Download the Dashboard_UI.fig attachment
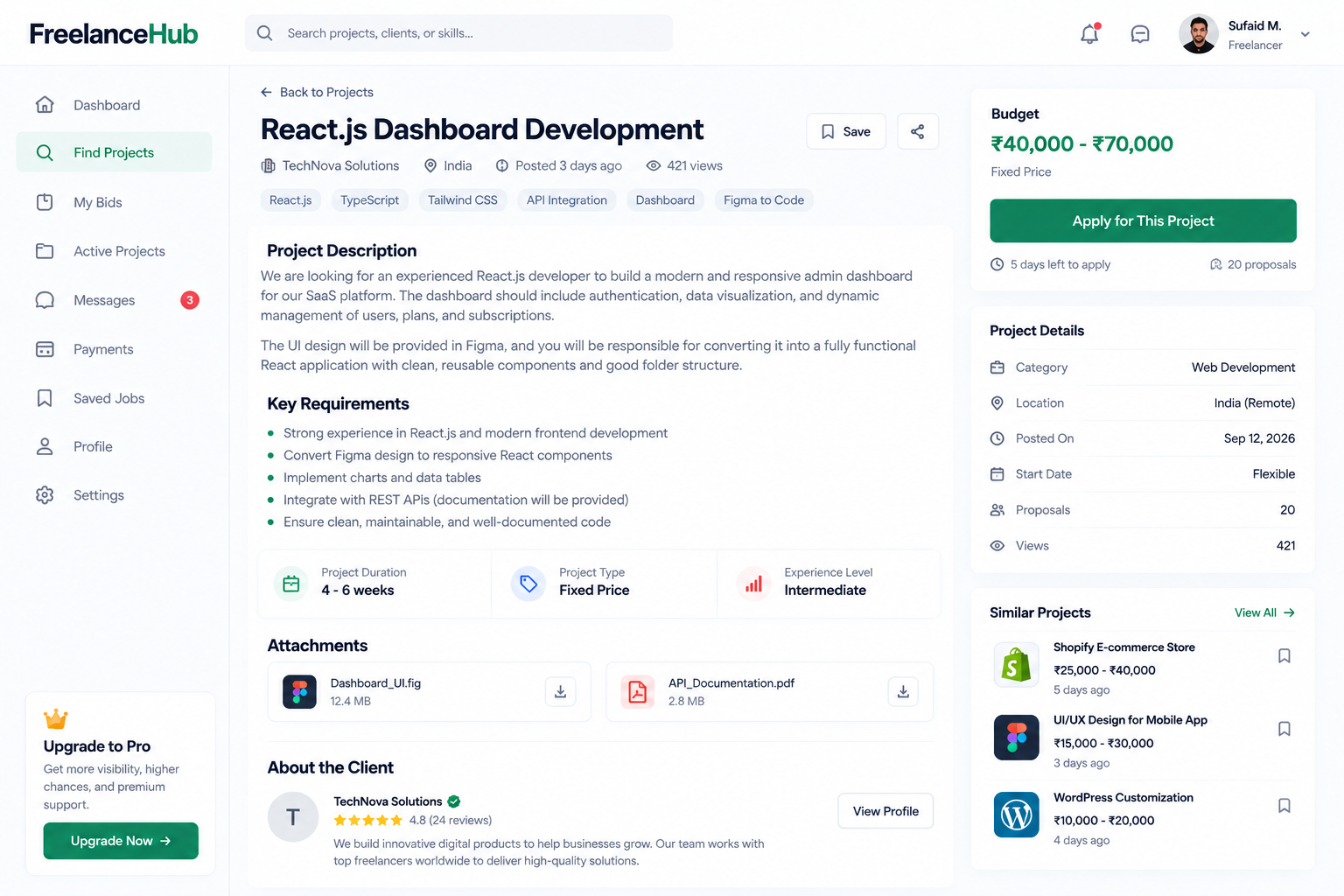This screenshot has height=896, width=1344. [561, 691]
